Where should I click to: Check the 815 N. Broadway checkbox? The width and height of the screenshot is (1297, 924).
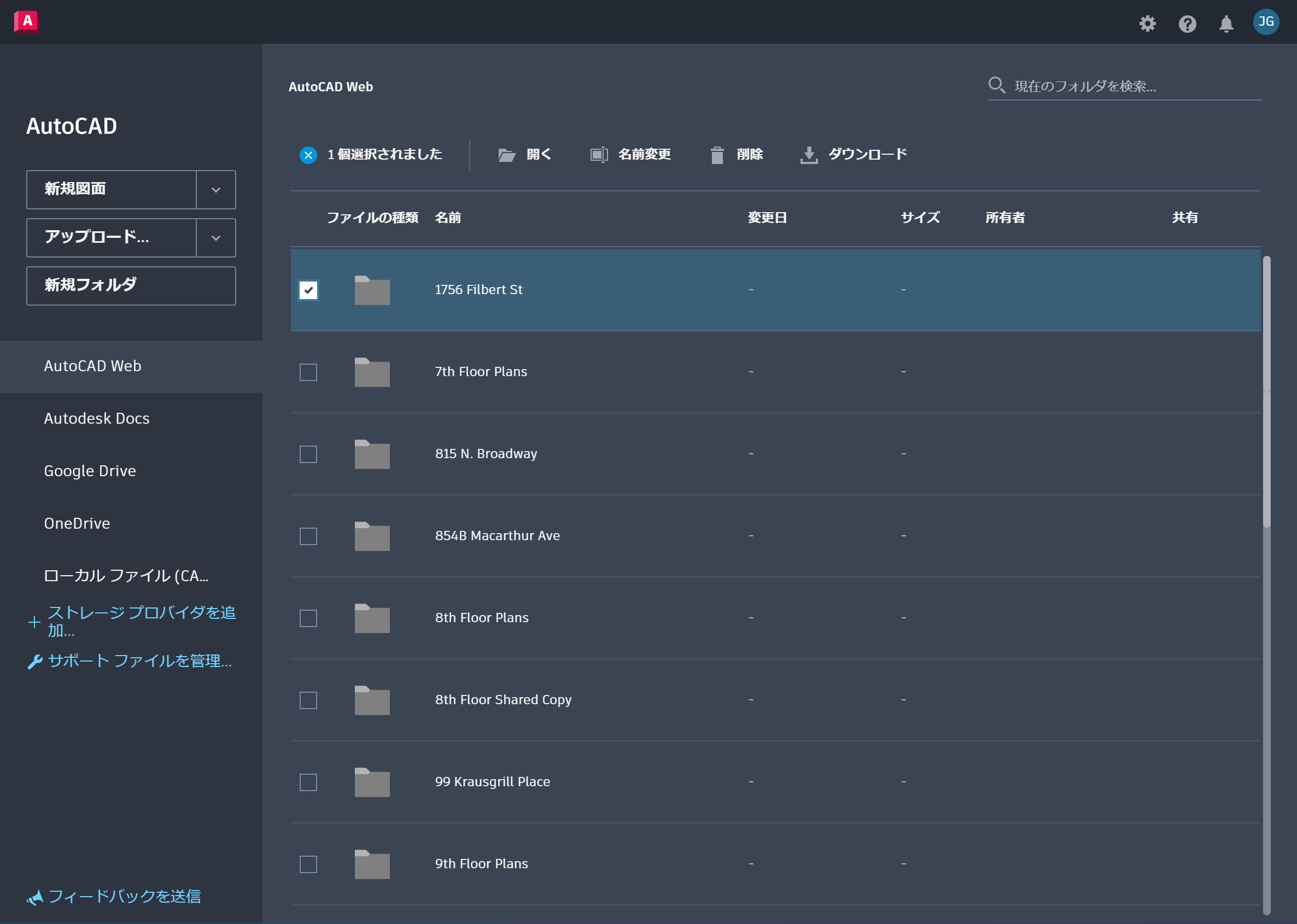[308, 454]
